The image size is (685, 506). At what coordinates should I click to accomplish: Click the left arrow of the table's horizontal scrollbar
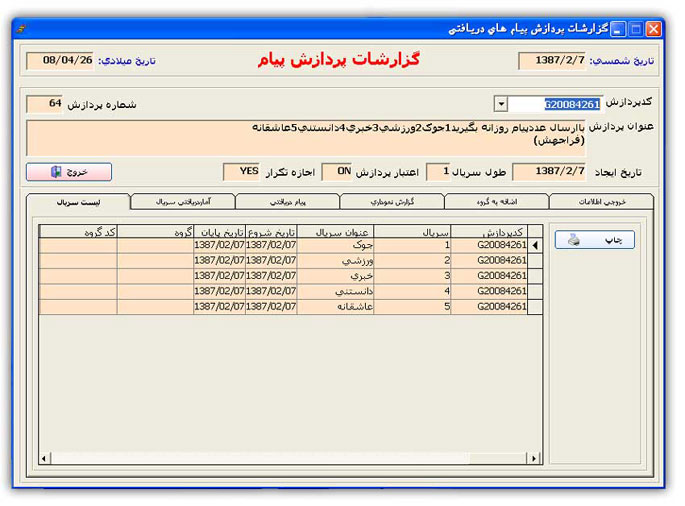[x=44, y=458]
